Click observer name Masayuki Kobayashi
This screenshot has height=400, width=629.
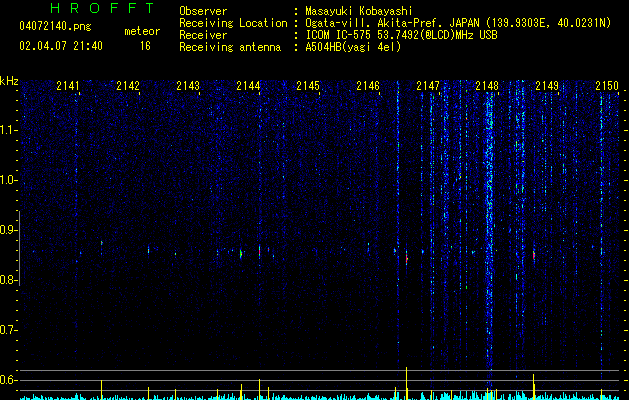(359, 11)
